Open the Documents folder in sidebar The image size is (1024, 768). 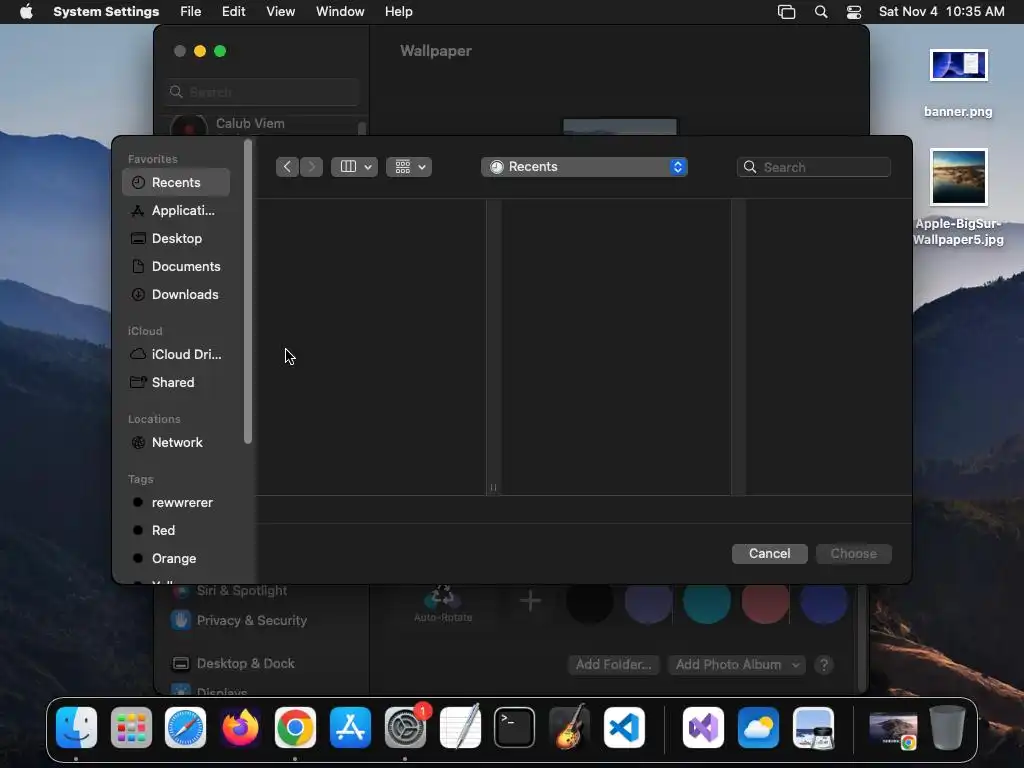tap(176, 266)
